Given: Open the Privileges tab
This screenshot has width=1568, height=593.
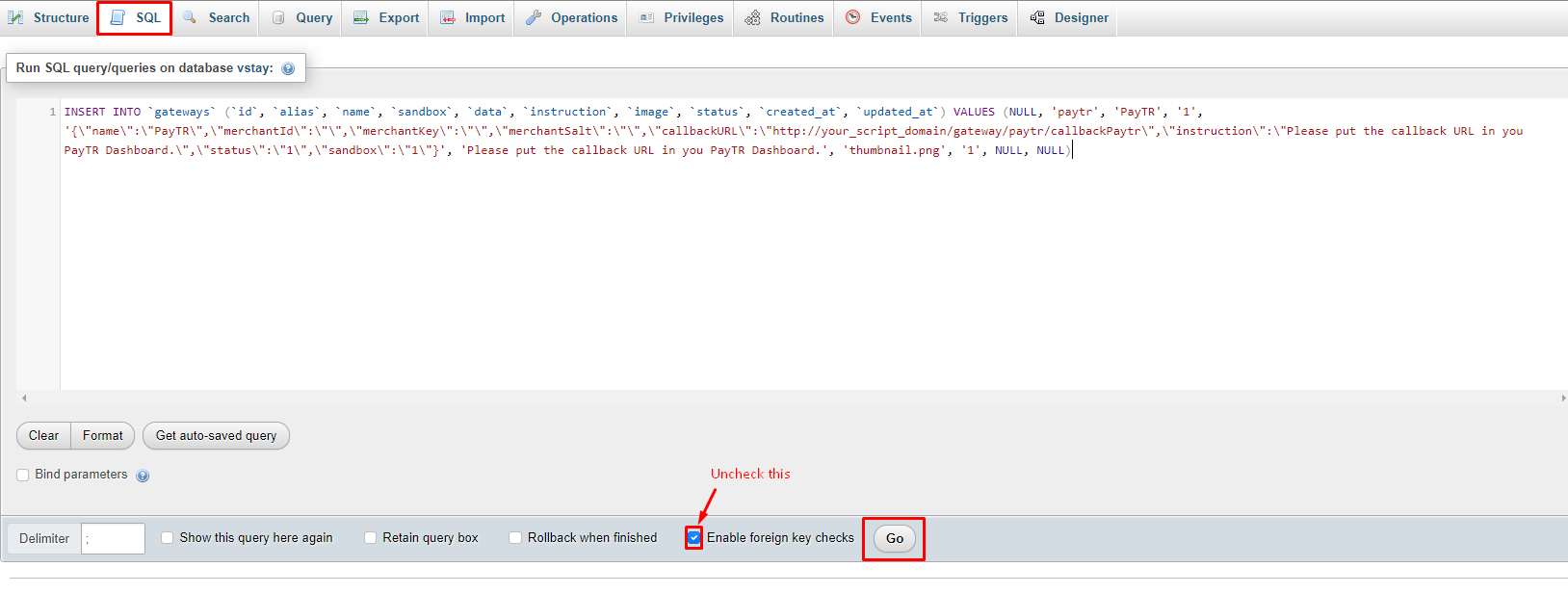Looking at the screenshot, I should (693, 18).
